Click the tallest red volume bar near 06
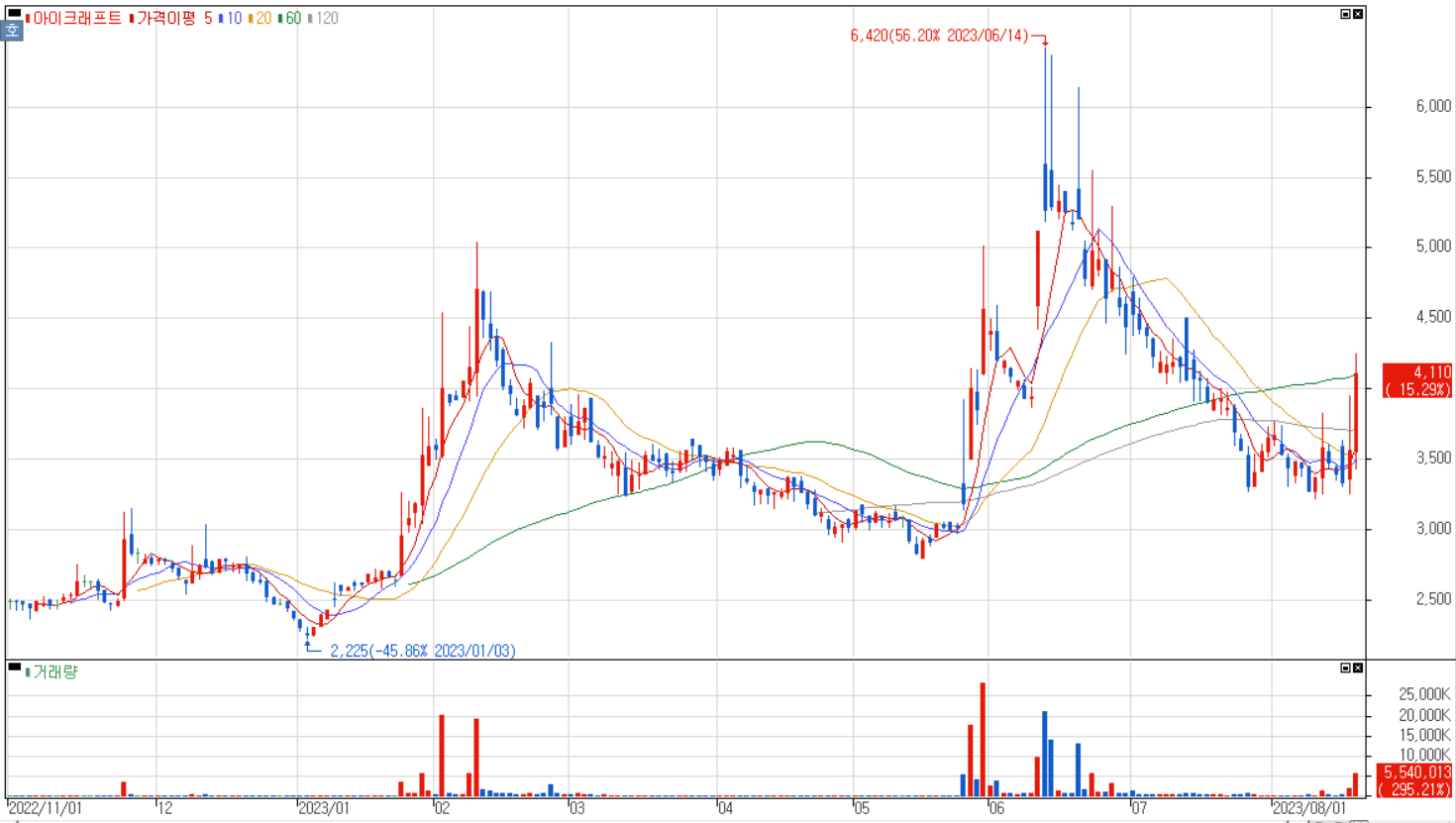 coord(983,739)
